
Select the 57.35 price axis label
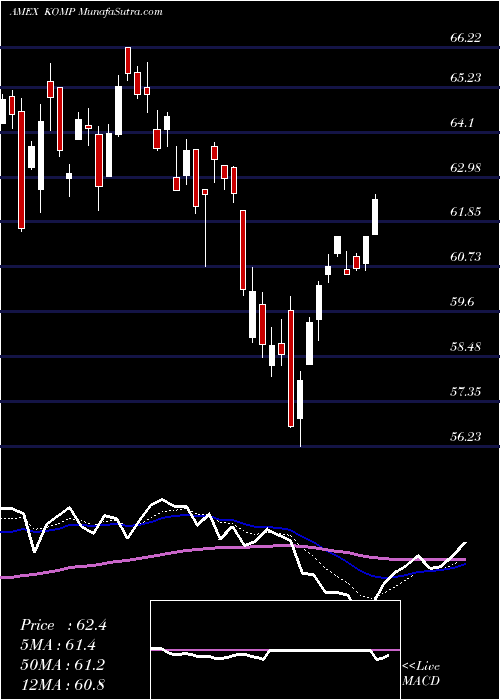click(466, 392)
